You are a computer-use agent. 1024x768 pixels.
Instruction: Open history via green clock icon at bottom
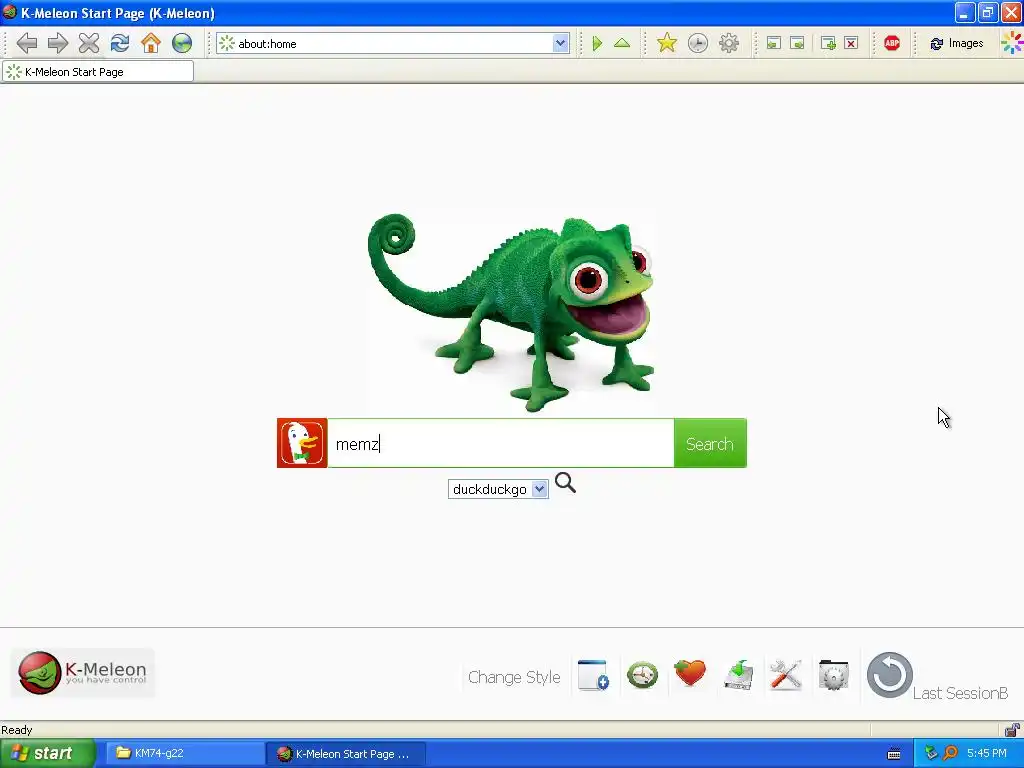tap(642, 675)
